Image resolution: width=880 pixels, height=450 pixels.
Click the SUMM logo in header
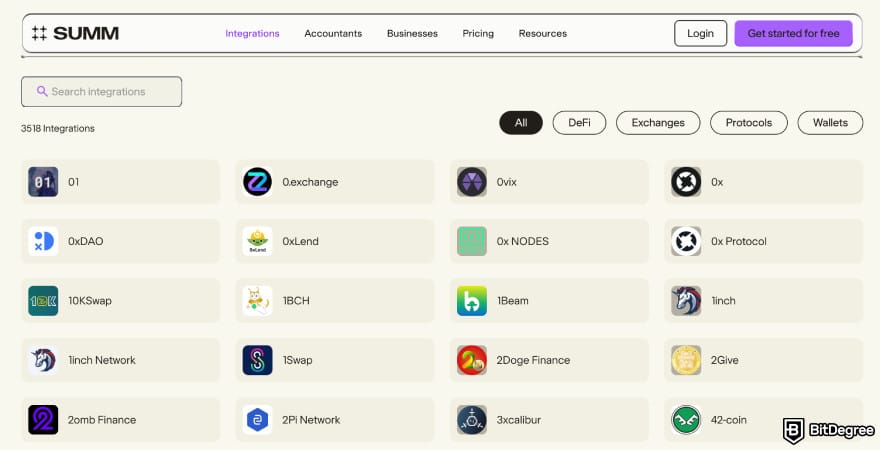75,34
